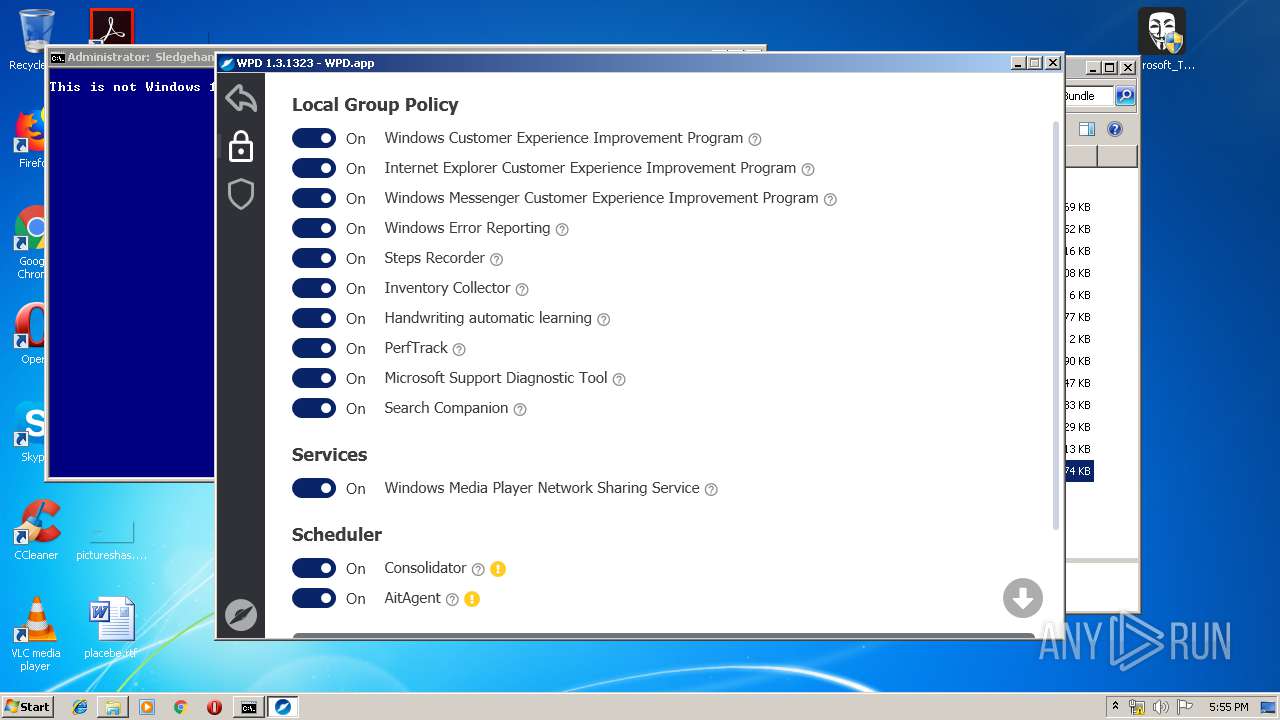Show help for Consolidator task
The image size is (1280, 720).
[478, 569]
